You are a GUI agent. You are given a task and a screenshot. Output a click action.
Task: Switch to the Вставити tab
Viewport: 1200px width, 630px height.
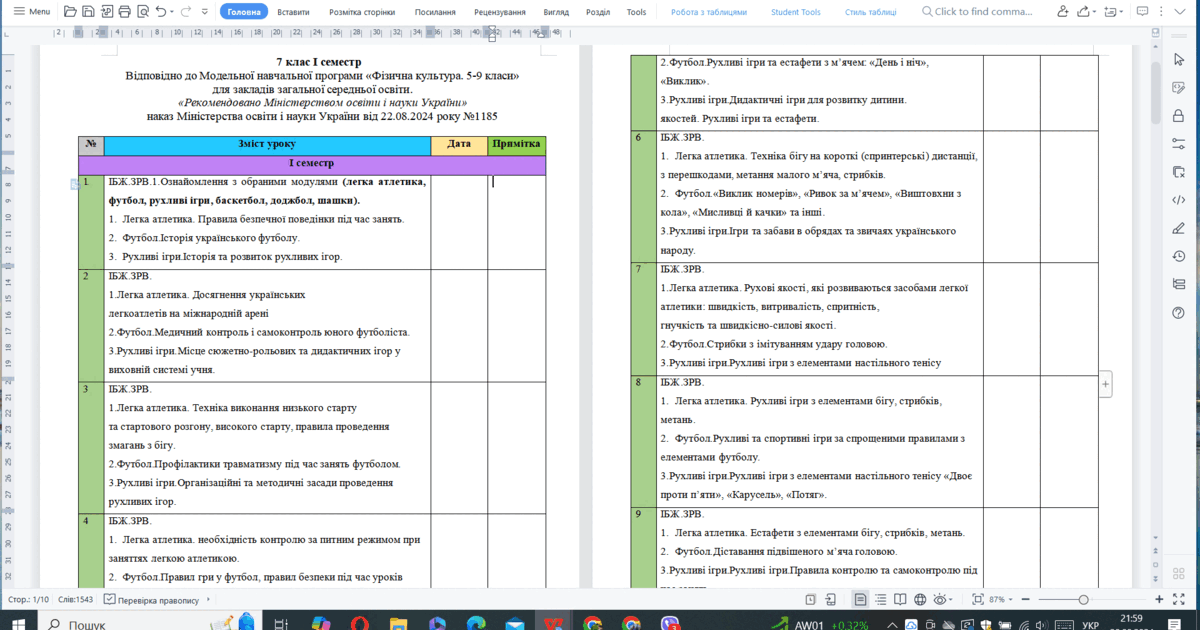coord(293,12)
